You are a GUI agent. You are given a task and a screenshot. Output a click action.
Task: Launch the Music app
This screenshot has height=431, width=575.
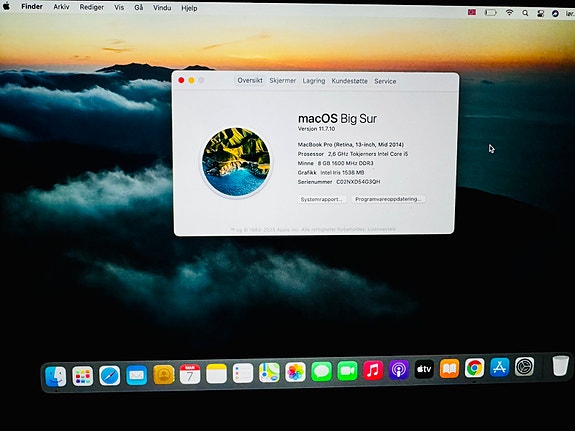[373, 370]
